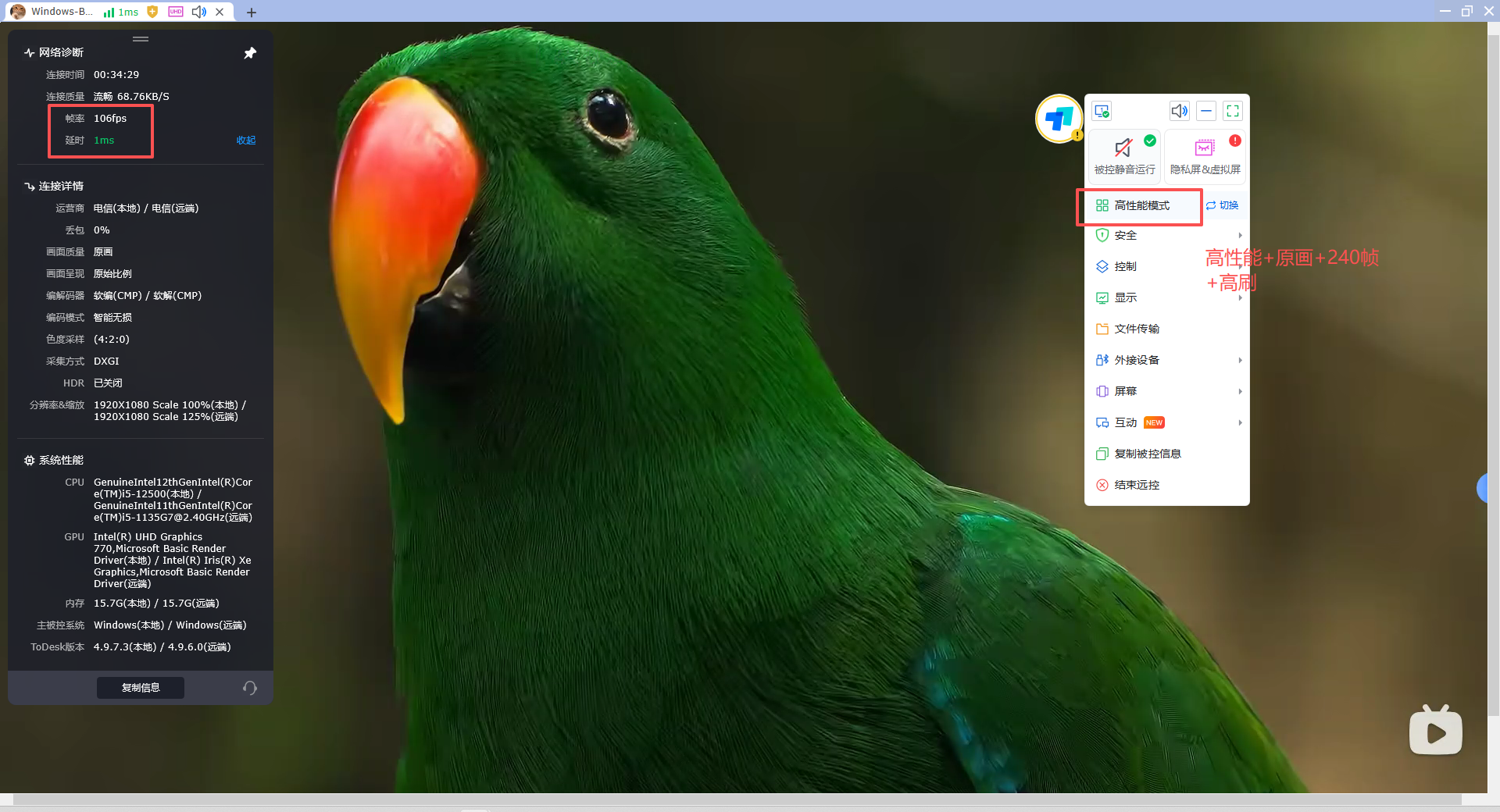Screen dimensions: 1500x812
Task: Choose 复制被控信息 in the menu
Action: [1167, 454]
